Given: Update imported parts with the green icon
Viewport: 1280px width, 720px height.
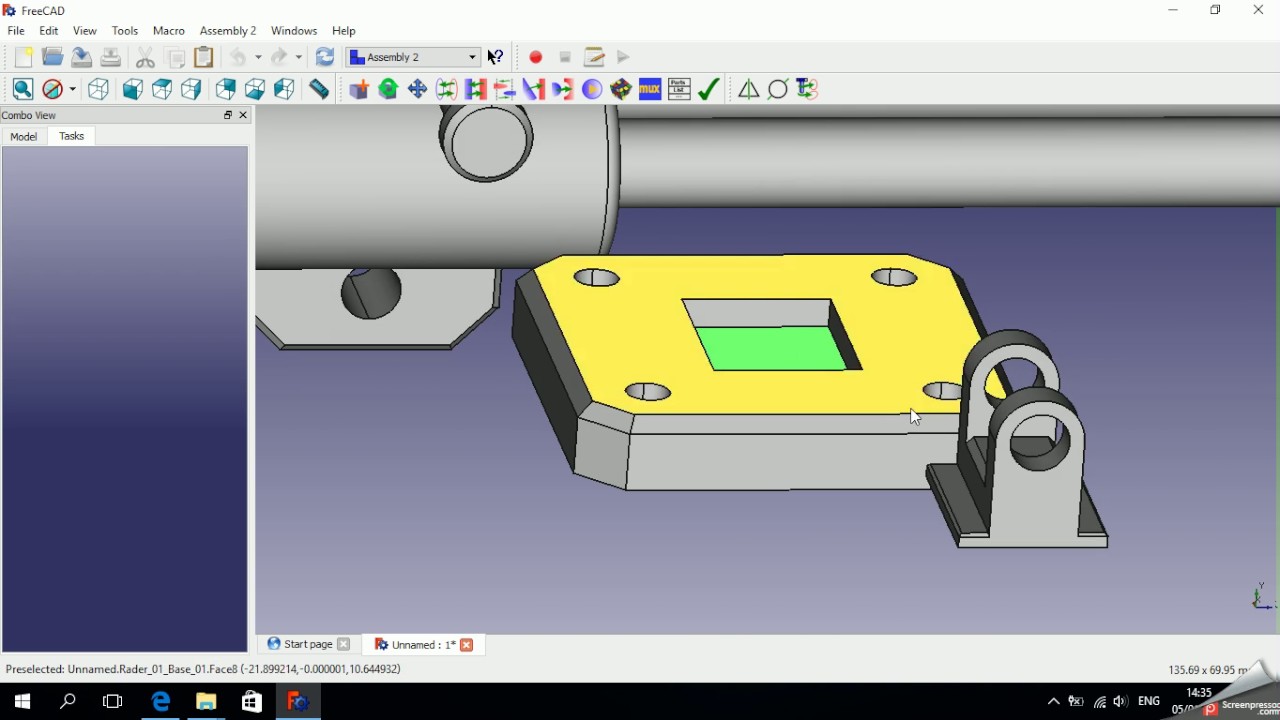Looking at the screenshot, I should (x=388, y=89).
